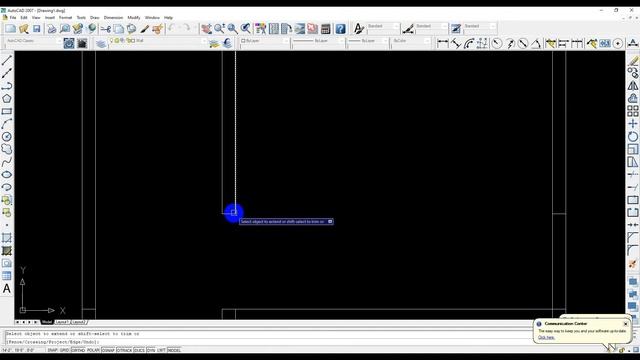640x360 pixels.
Task: Open the Table tool in Draw toolbar
Action: (x=7, y=276)
